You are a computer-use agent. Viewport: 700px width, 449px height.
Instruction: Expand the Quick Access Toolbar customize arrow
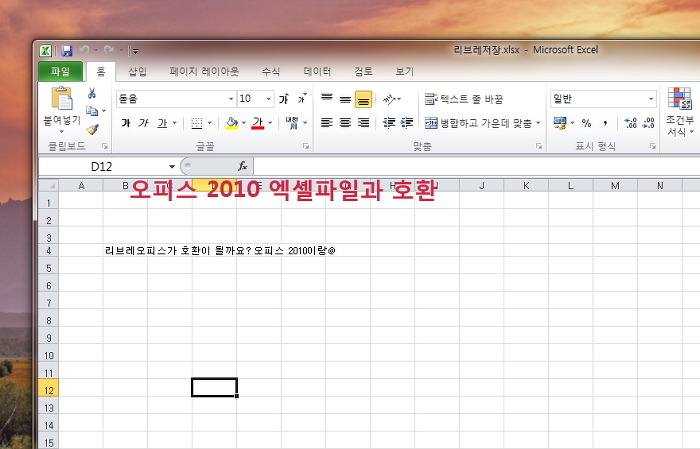coord(135,51)
